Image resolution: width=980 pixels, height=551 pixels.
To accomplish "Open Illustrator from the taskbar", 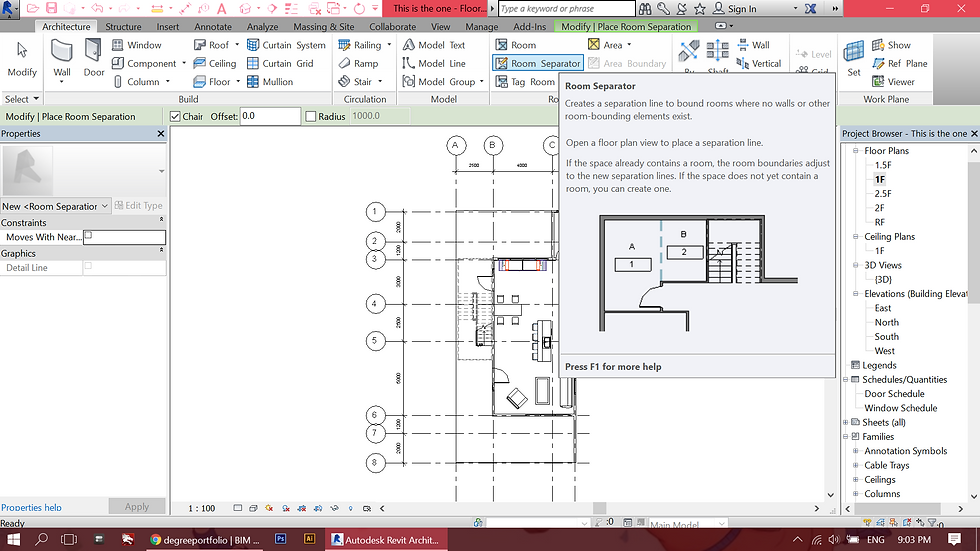I will pyautogui.click(x=309, y=539).
